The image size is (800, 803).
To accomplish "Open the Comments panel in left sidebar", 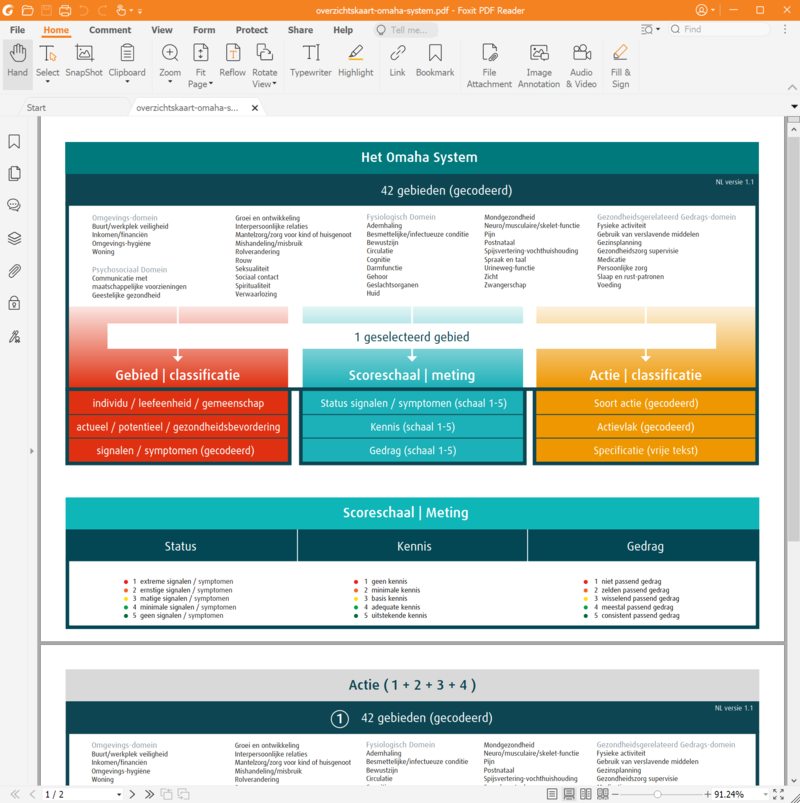I will 15,206.
